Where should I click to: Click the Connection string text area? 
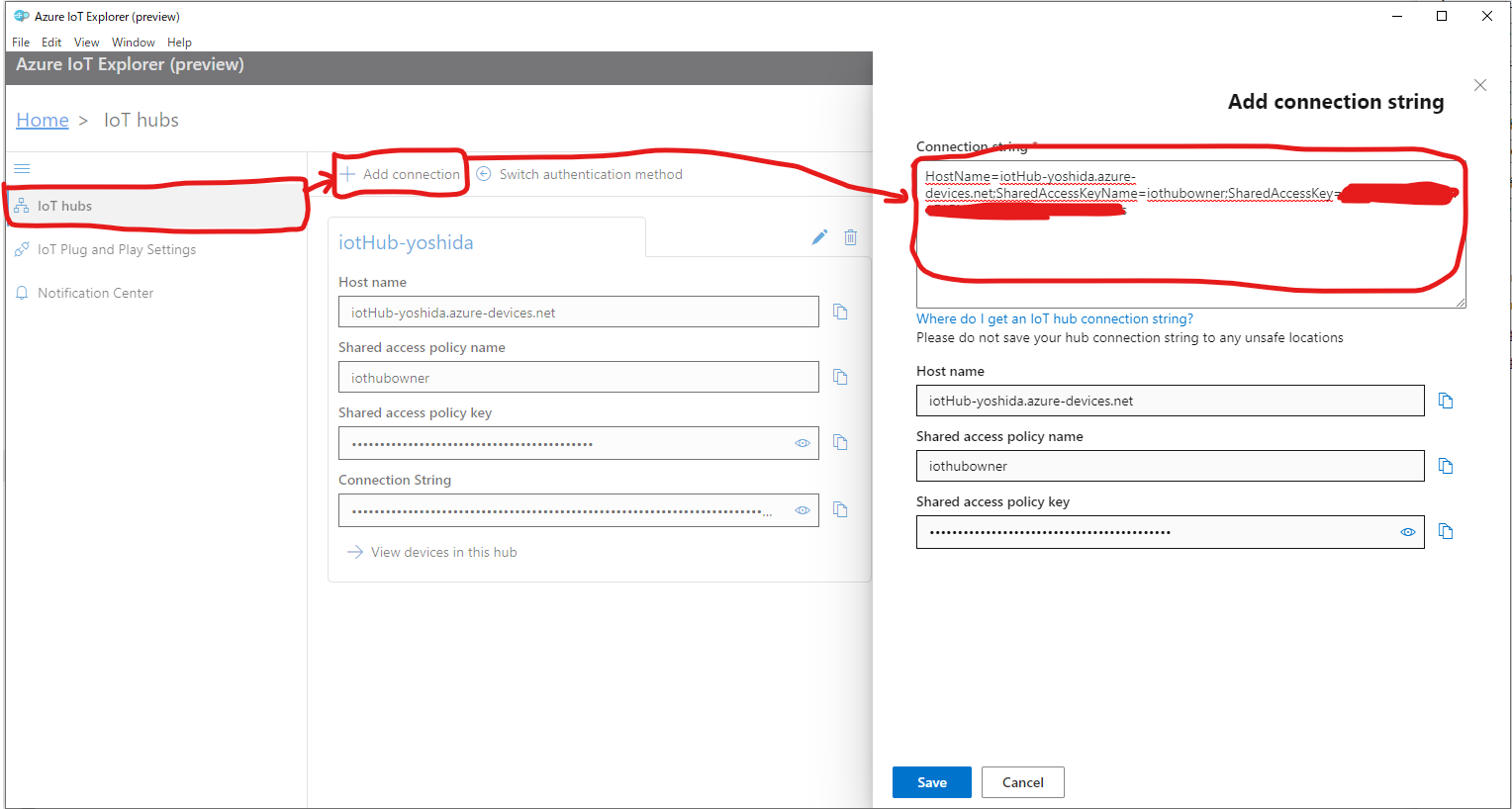[1191, 234]
